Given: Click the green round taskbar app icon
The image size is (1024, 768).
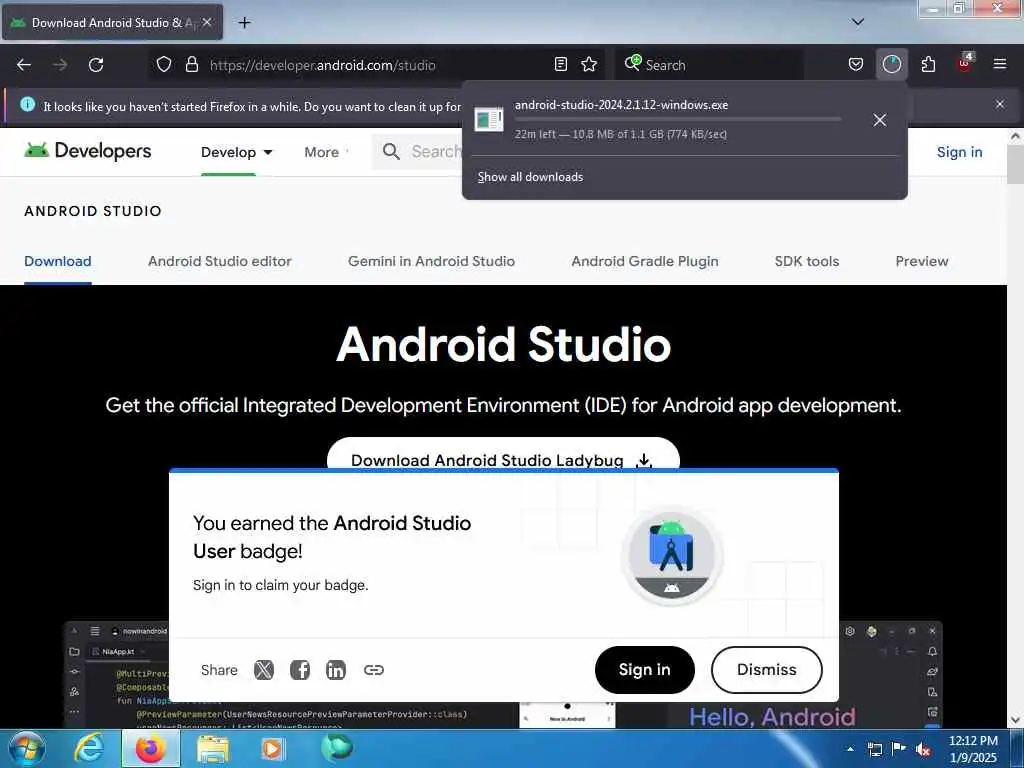Looking at the screenshot, I should pos(337,747).
